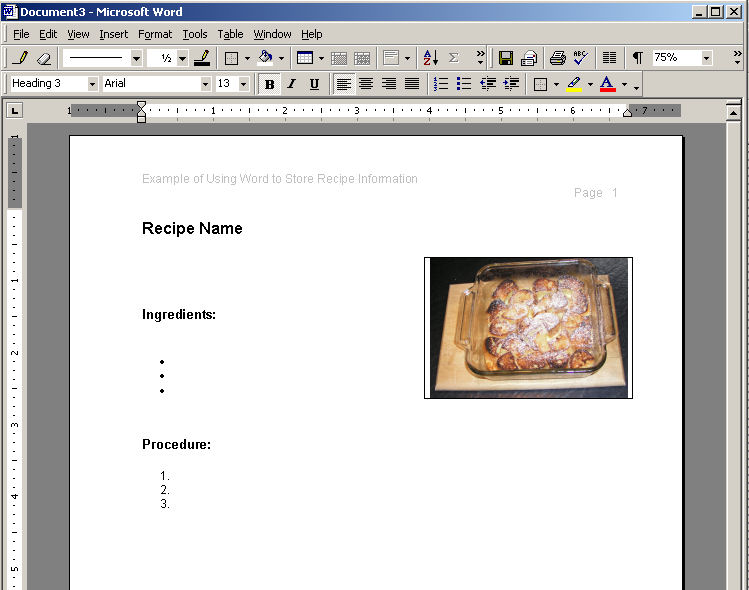Select the Draw Table pencil tool
Screen dimensions: 749x590
(x=19, y=58)
